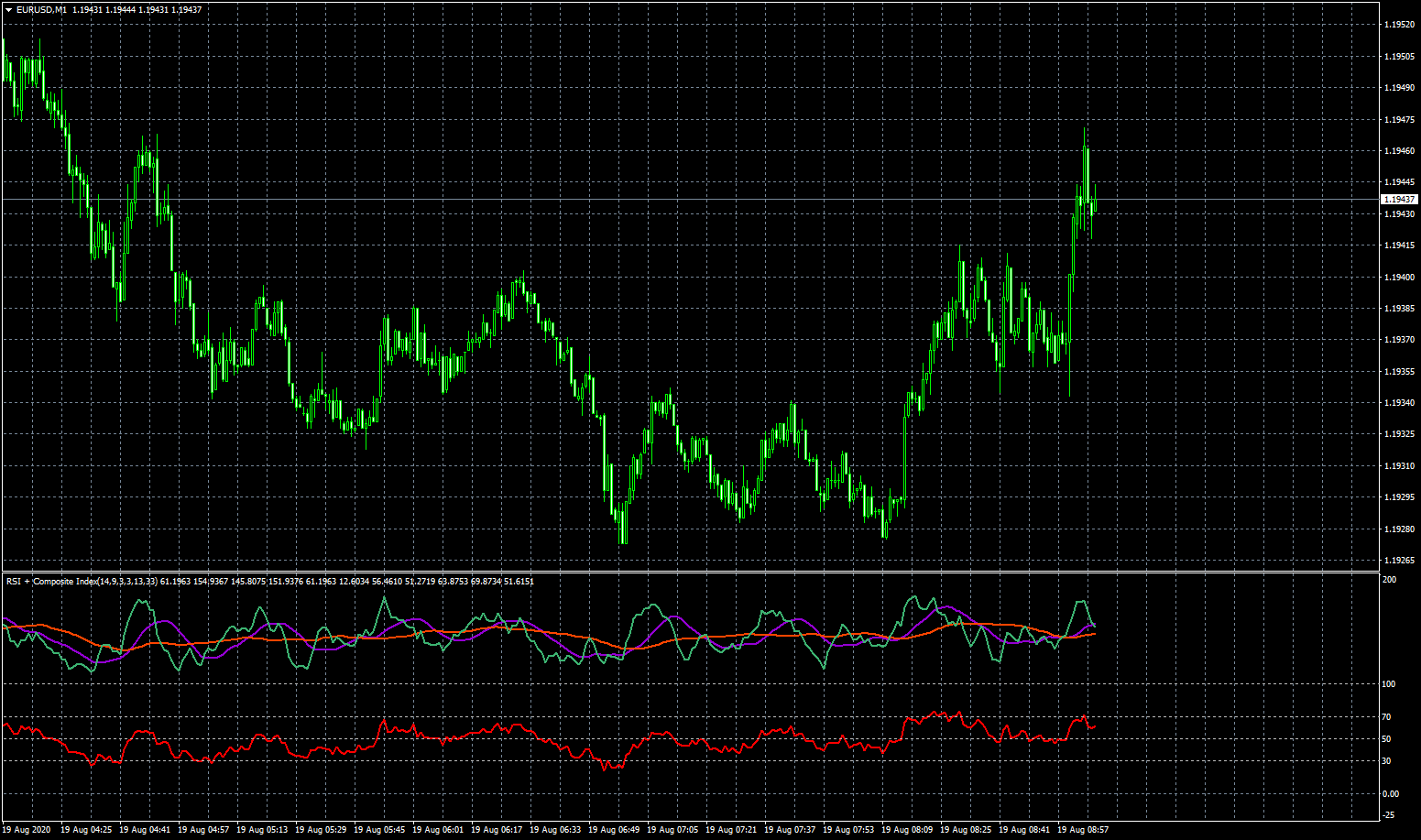This screenshot has height=840, width=1421.
Task: Click the 19 Aug 08:09 time label
Action: (x=907, y=830)
